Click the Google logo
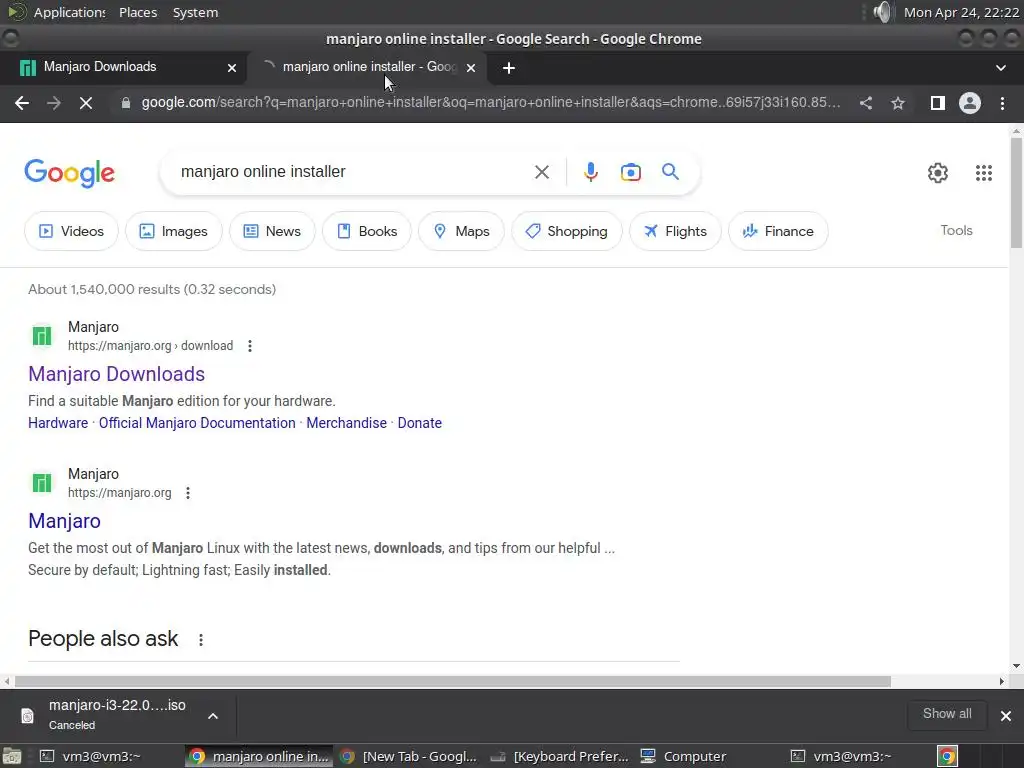1024x768 pixels. point(69,172)
